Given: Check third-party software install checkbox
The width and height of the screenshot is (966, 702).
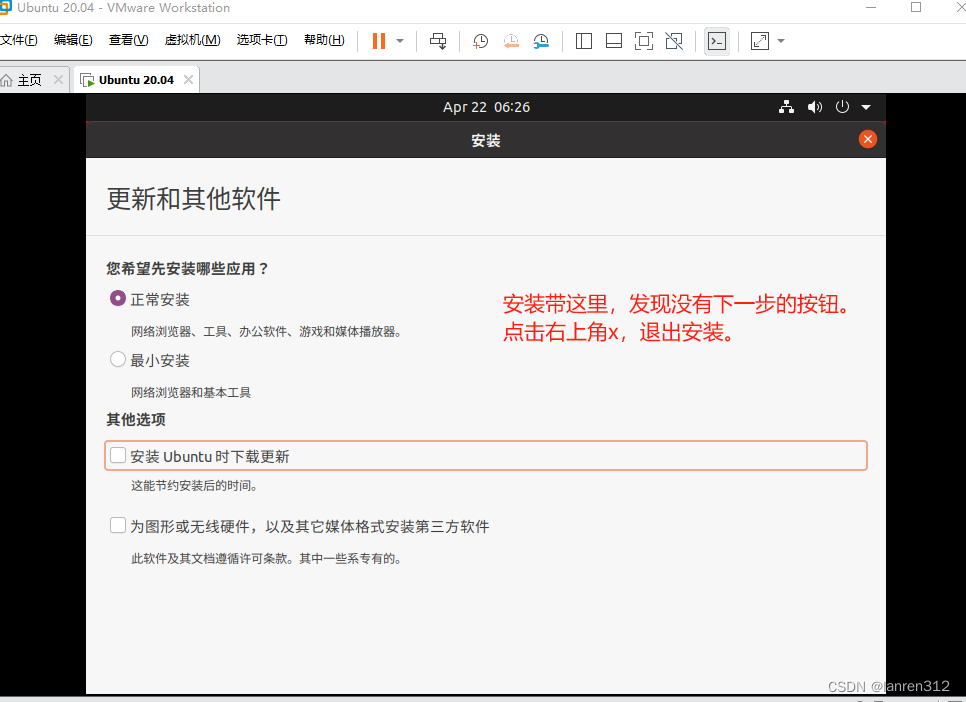Looking at the screenshot, I should coord(118,525).
